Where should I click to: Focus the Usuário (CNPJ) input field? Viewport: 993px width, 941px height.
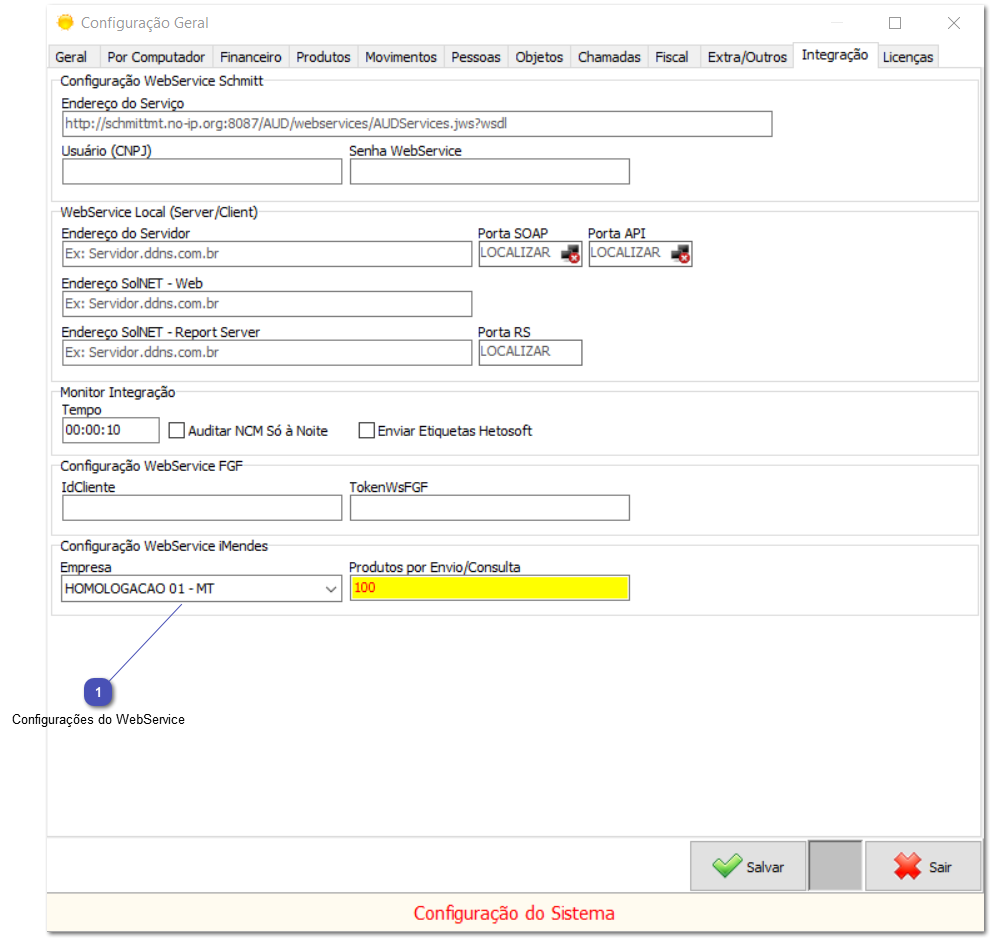[x=202, y=172]
